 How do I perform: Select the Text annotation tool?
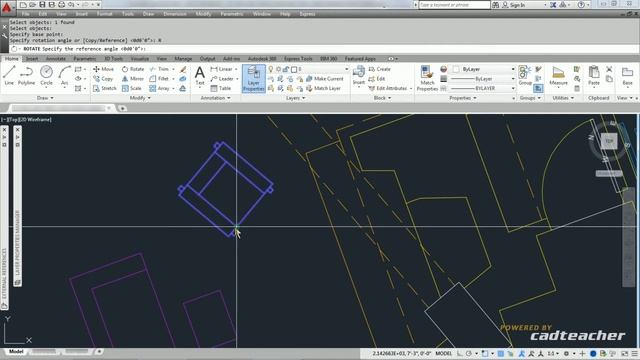coord(200,76)
